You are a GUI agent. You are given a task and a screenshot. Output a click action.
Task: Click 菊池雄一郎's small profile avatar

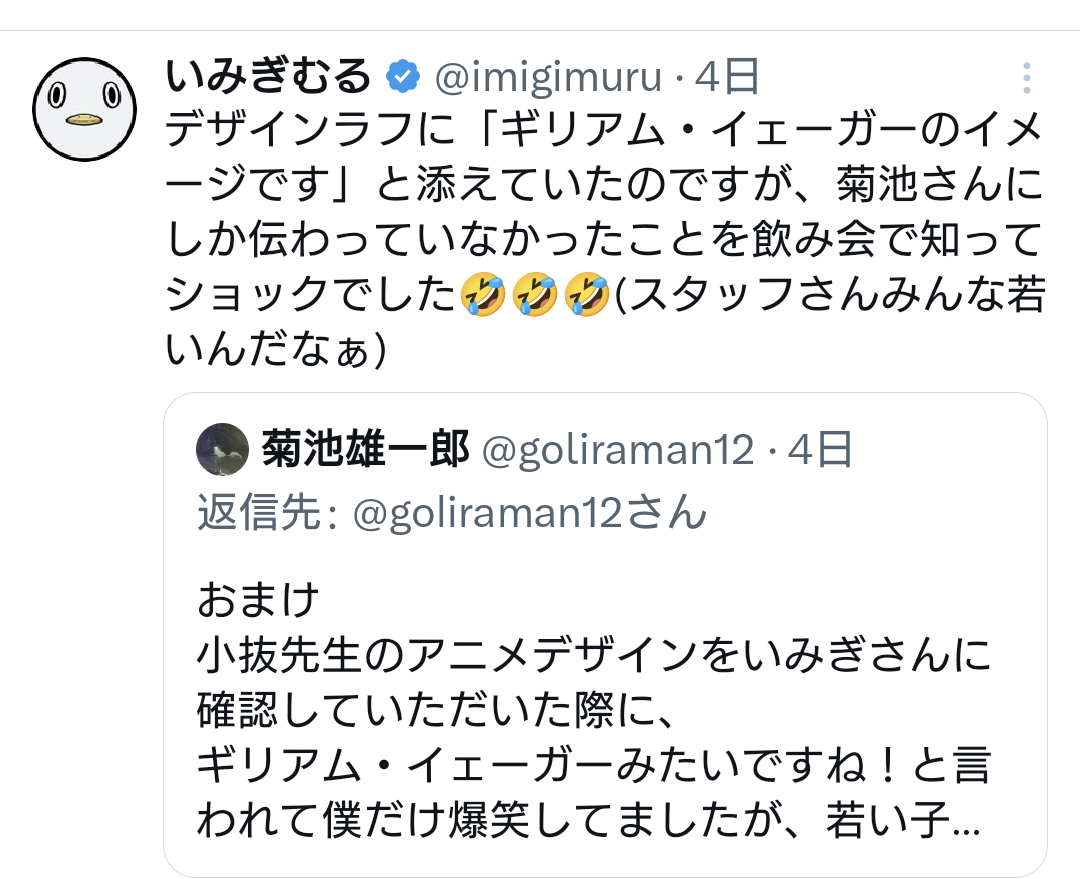pyautogui.click(x=222, y=449)
